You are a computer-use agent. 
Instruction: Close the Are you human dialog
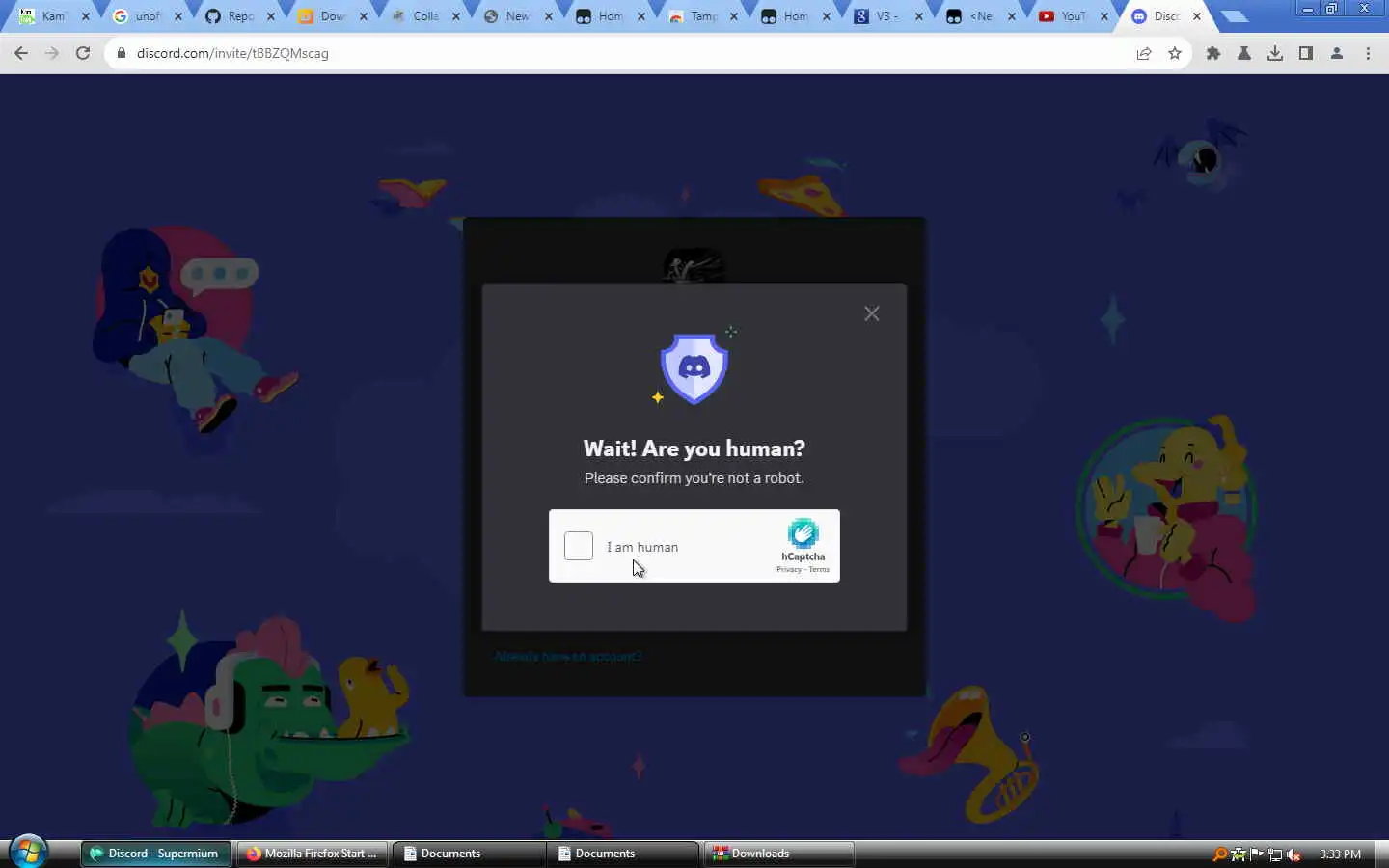(x=872, y=313)
